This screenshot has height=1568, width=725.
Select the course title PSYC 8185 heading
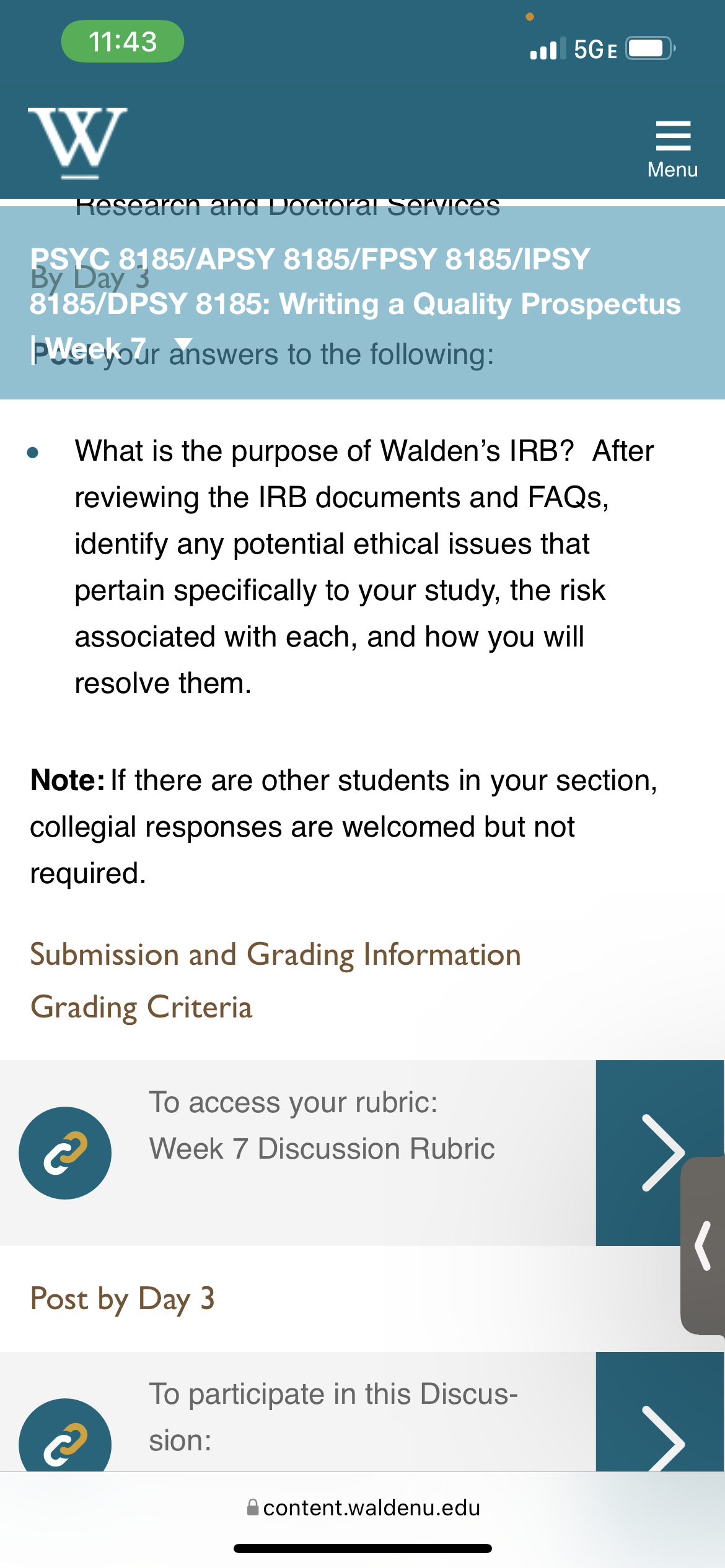click(x=355, y=281)
